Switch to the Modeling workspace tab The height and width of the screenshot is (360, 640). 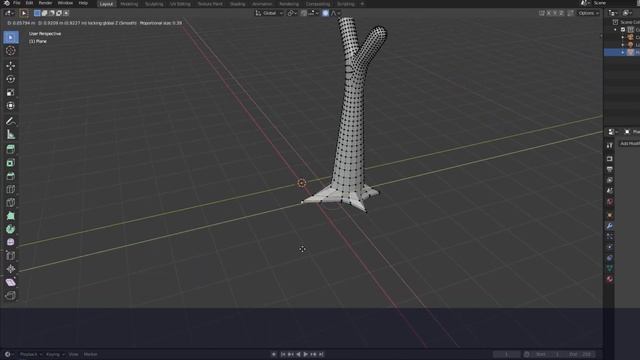[x=129, y=4]
